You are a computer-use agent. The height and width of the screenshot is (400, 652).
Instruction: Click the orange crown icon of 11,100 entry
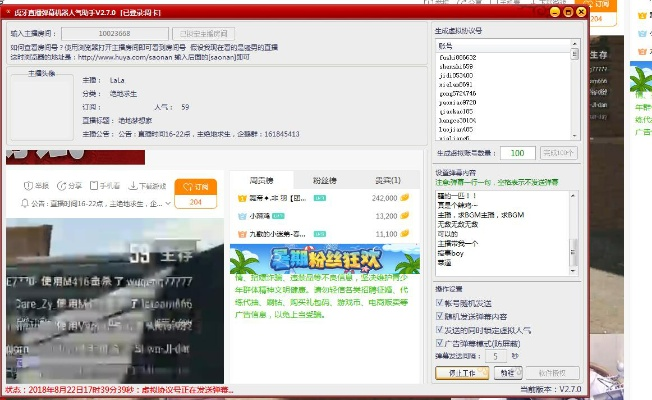click(x=242, y=234)
